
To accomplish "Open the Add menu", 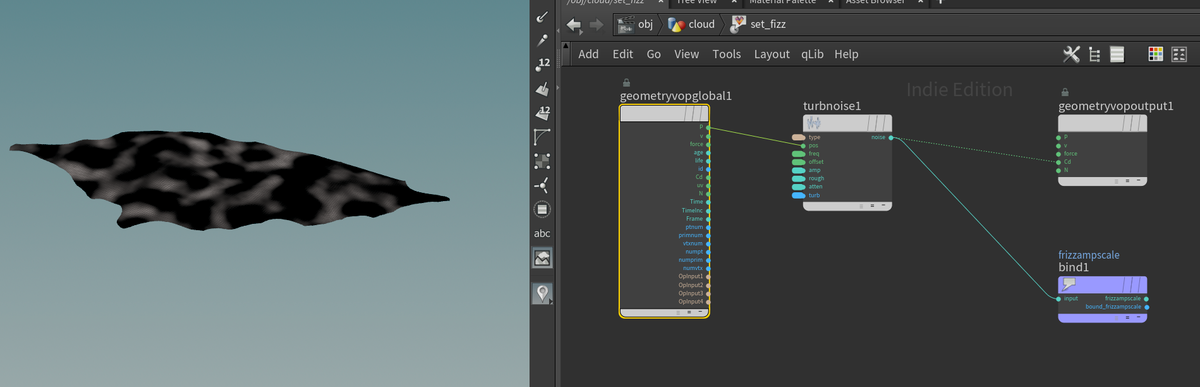I will click(x=588, y=54).
